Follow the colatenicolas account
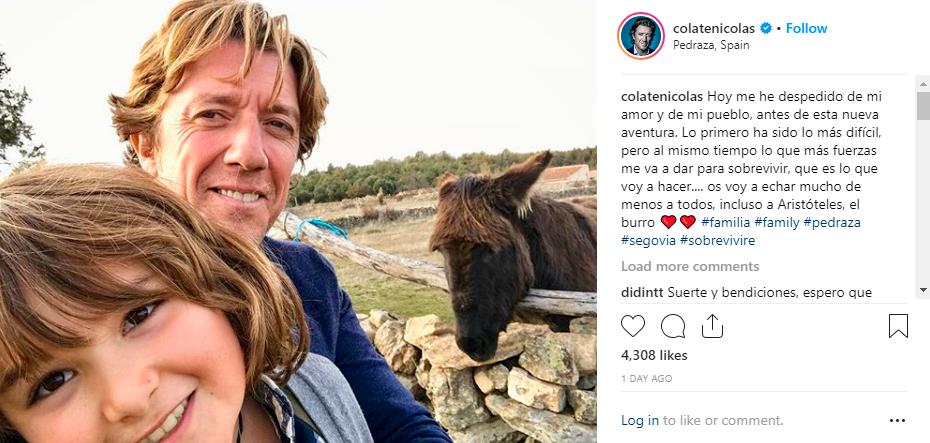This screenshot has height=443, width=930. [806, 29]
